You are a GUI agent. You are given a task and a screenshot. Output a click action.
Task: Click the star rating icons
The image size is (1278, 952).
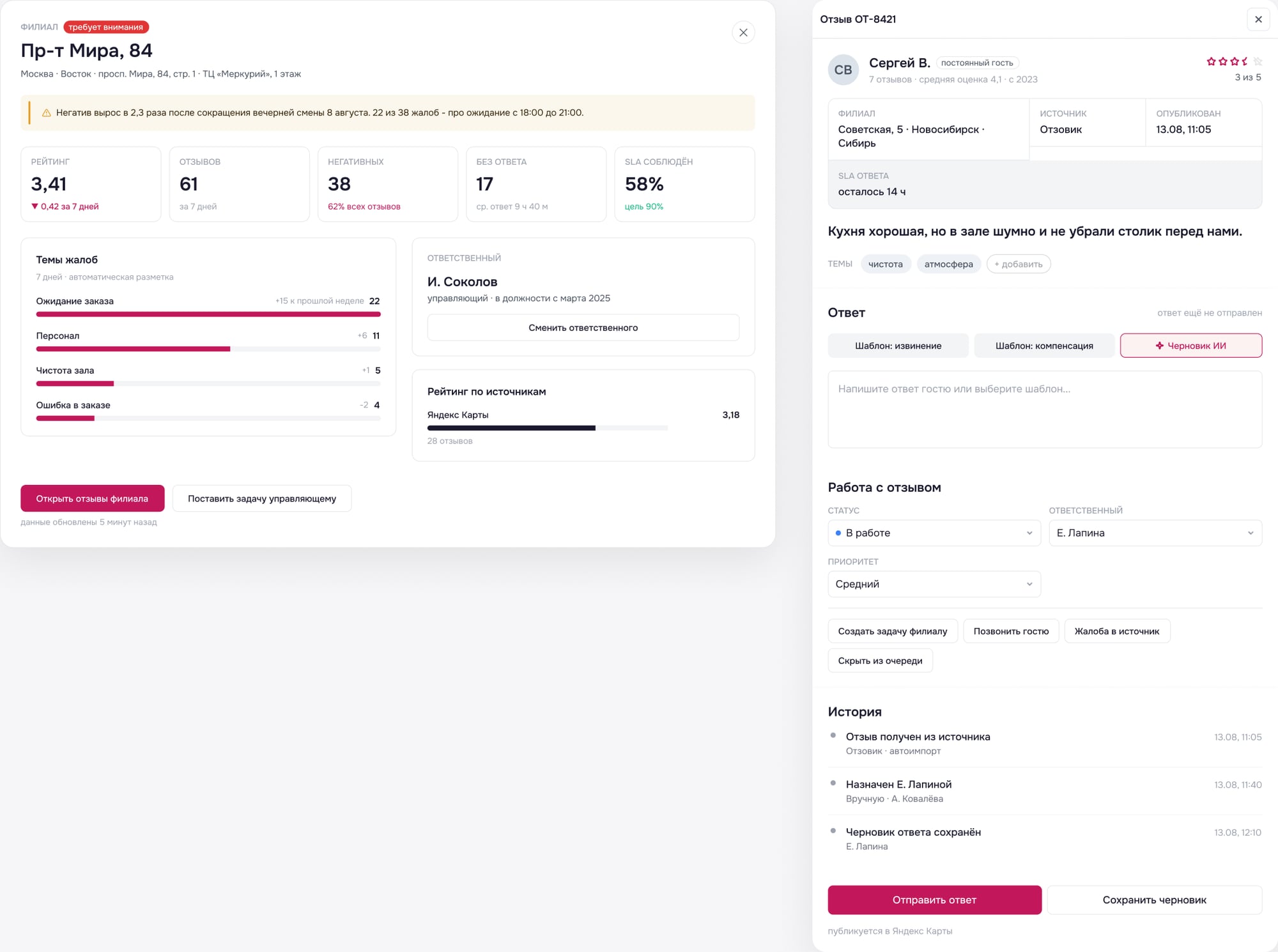1234,61
